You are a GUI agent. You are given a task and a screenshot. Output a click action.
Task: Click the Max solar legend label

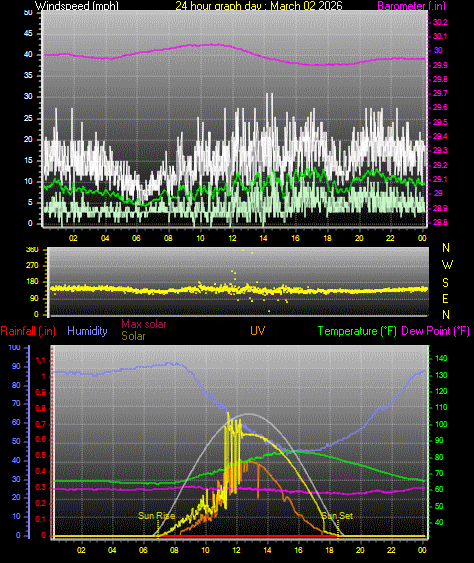point(144,324)
